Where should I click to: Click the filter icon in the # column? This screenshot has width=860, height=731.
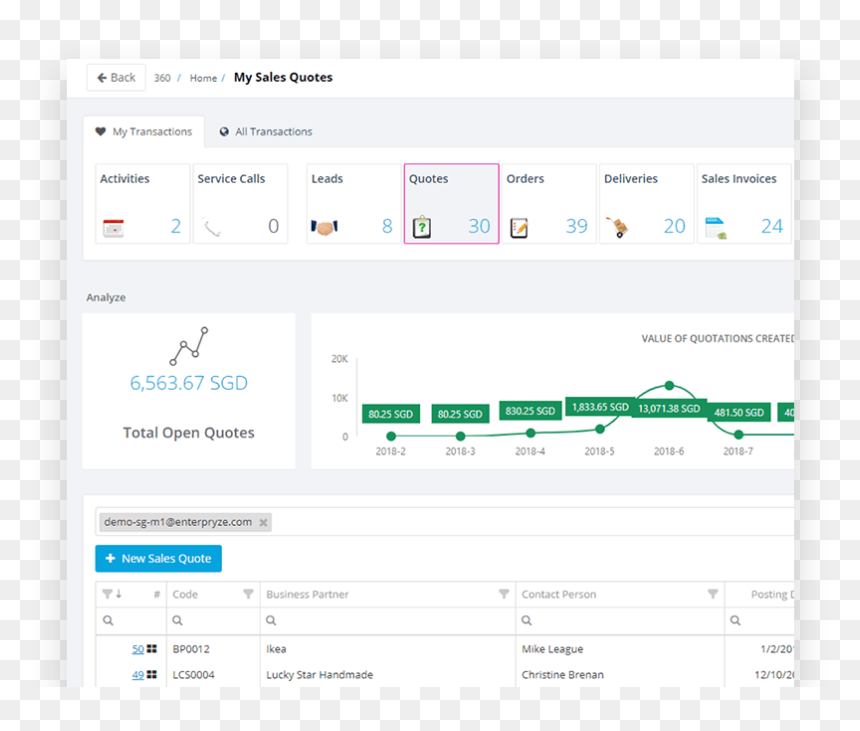point(108,594)
